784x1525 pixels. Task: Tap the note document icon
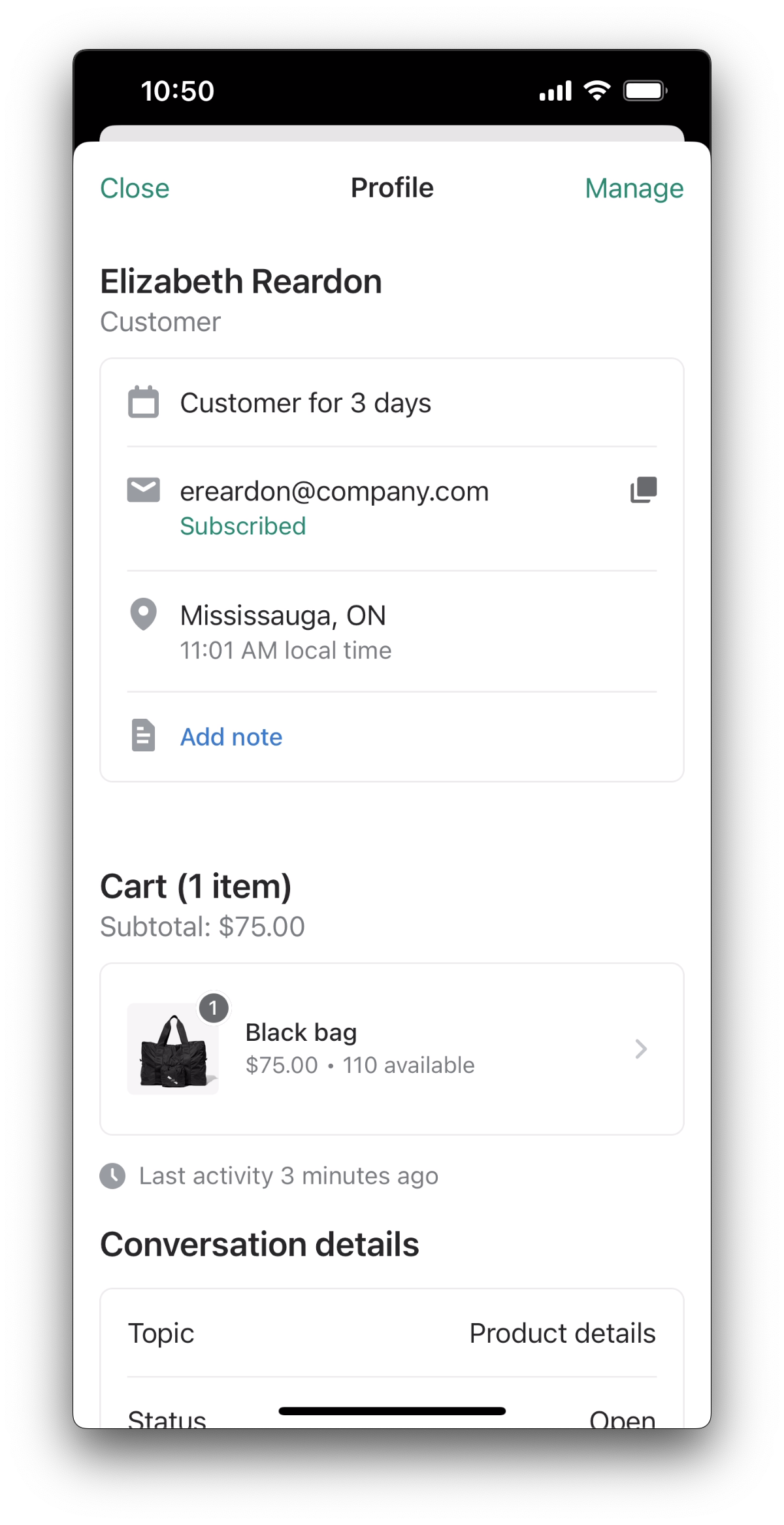[x=143, y=736]
